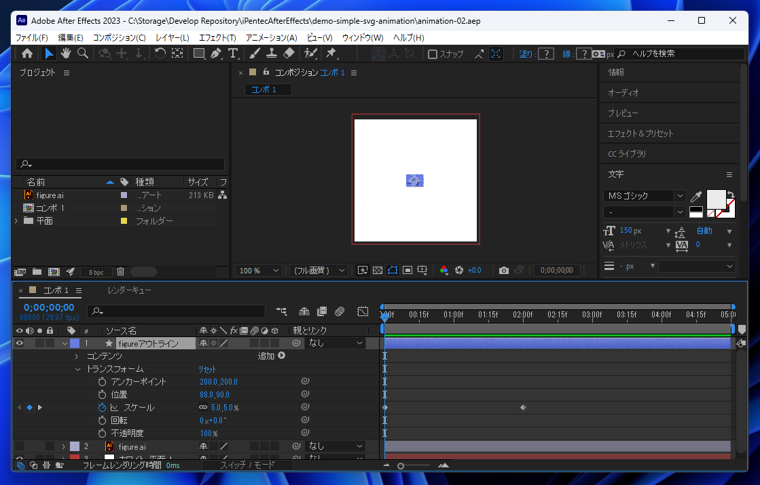
Task: Open the コンポジション(C) menu
Action: [119, 37]
